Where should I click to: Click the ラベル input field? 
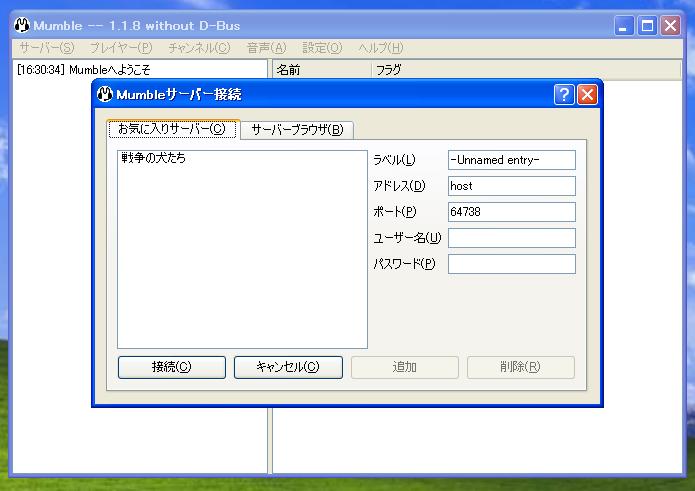pyautogui.click(x=511, y=160)
